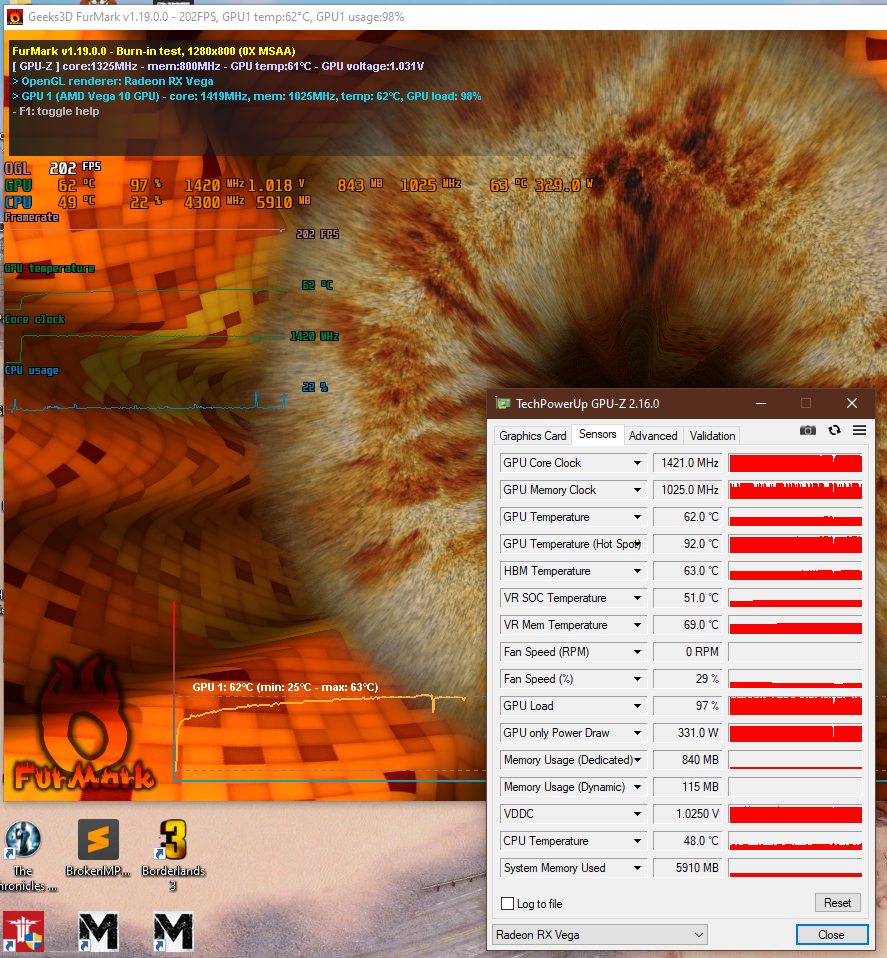Viewport: 887px width, 958px height.
Task: Click the 840 MB dedicated memory value
Action: [687, 759]
